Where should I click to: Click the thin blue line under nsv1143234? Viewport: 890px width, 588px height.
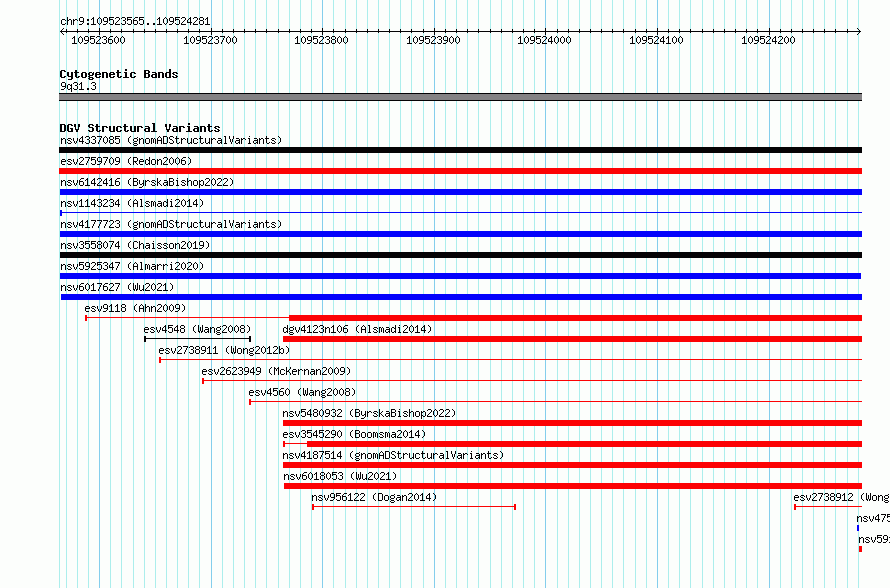tap(460, 213)
